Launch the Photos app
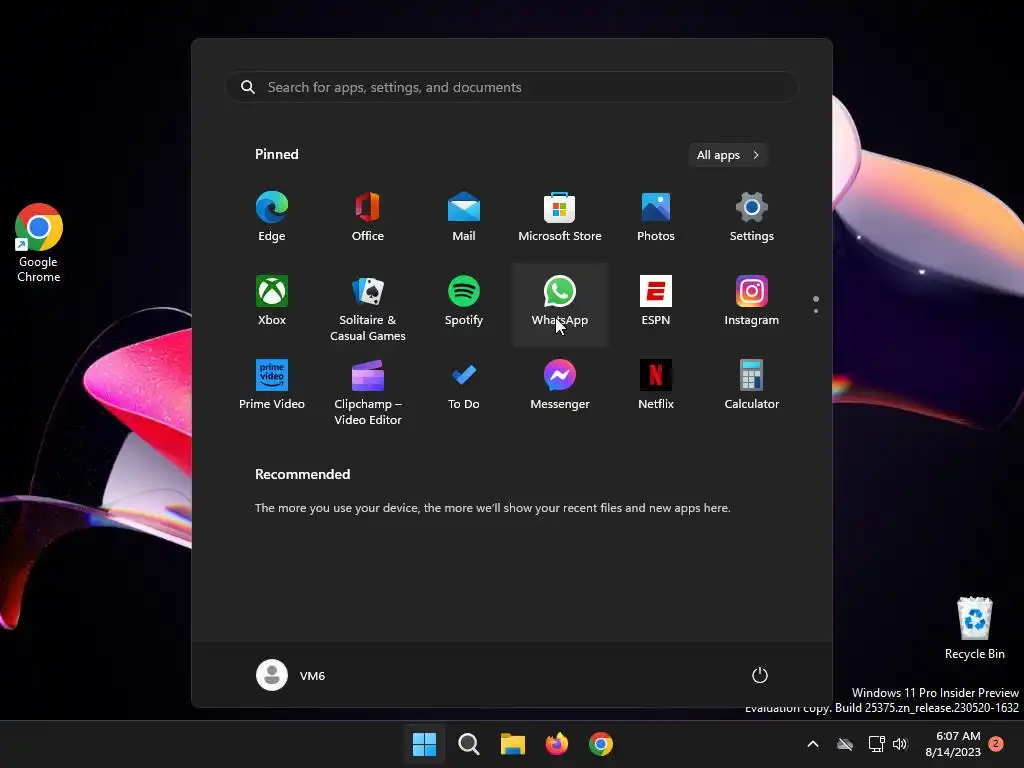 coord(656,217)
